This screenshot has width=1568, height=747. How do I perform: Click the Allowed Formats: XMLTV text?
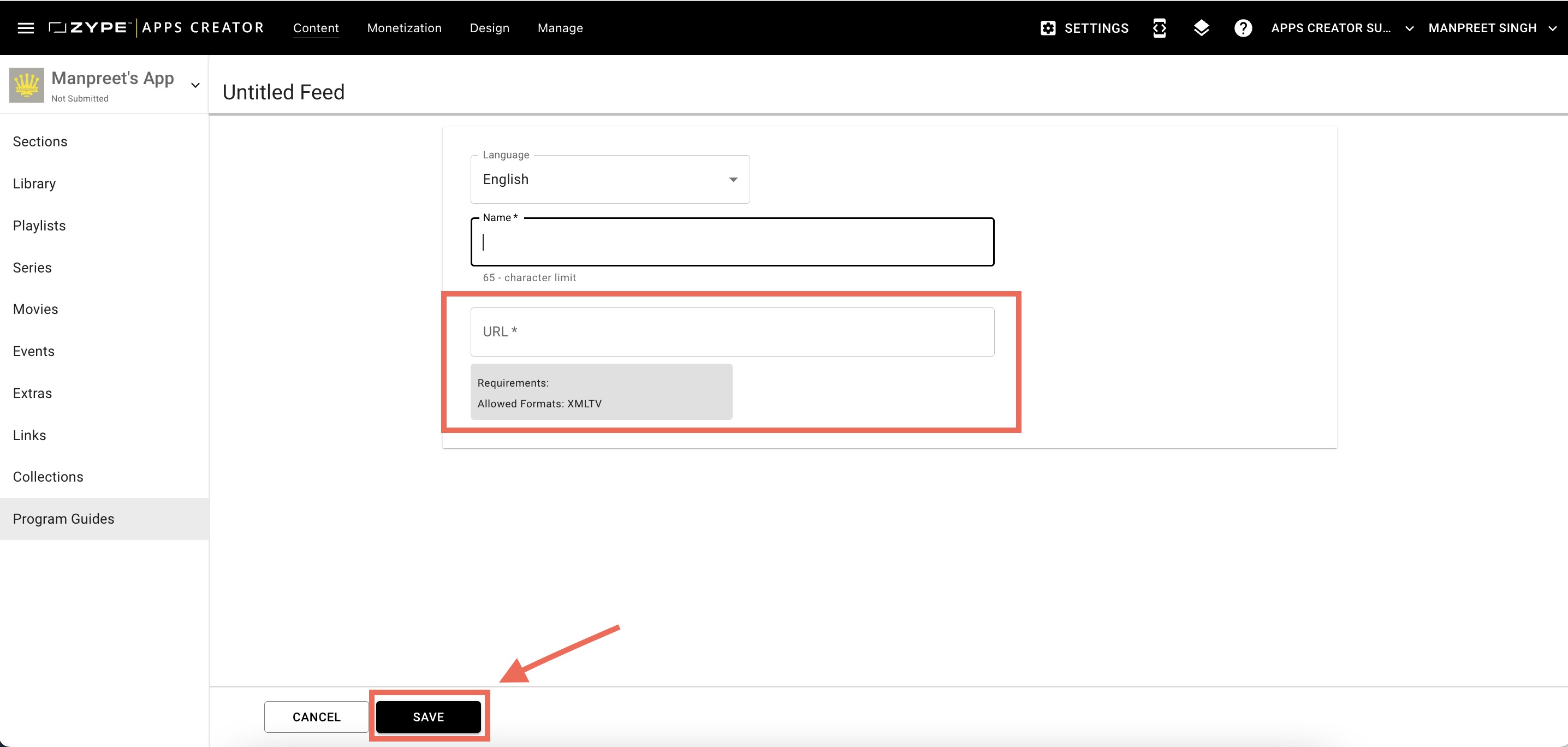pyautogui.click(x=539, y=404)
